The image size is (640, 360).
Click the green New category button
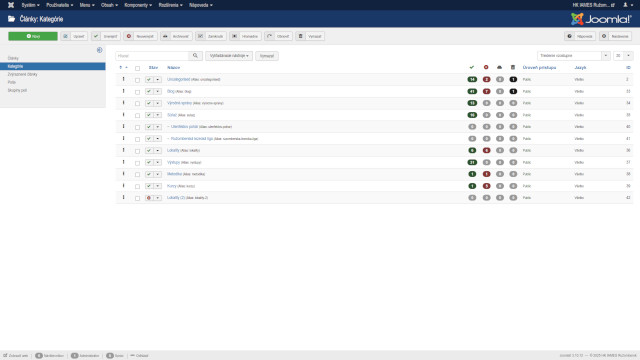pos(33,36)
